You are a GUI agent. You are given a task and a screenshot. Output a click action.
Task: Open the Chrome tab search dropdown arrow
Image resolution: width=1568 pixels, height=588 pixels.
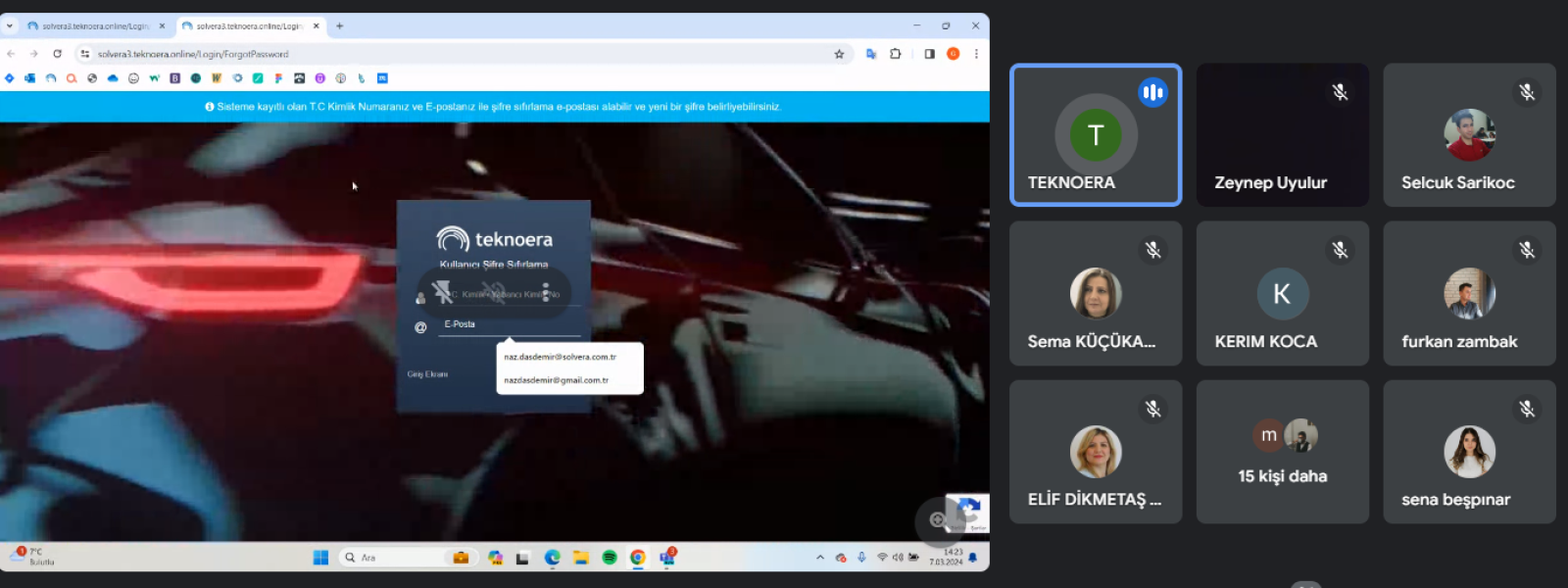coord(10,26)
